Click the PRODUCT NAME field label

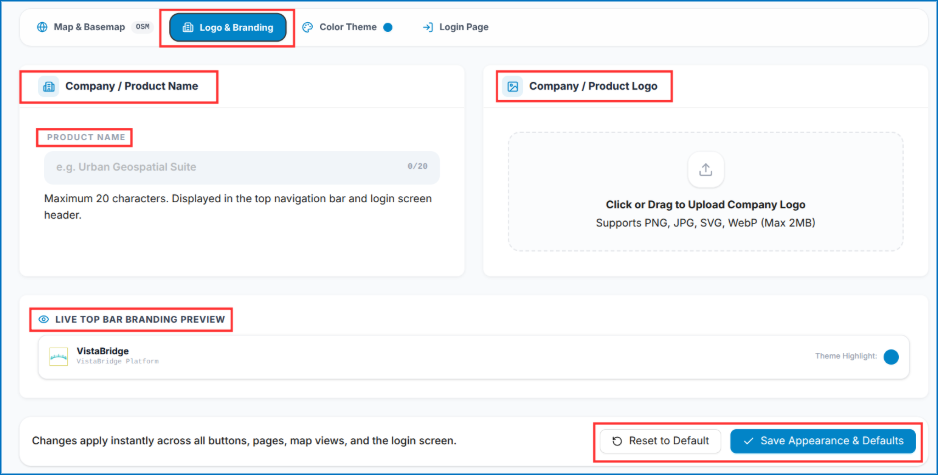[86, 137]
